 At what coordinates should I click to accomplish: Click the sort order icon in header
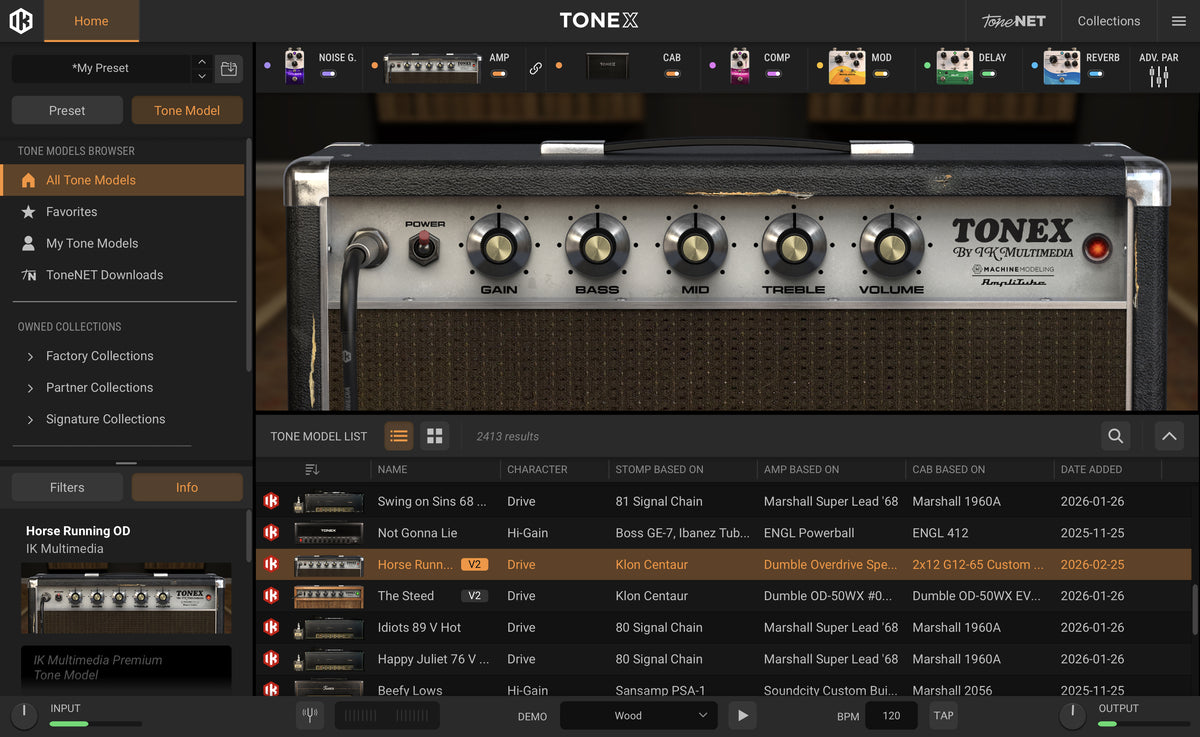coord(312,469)
